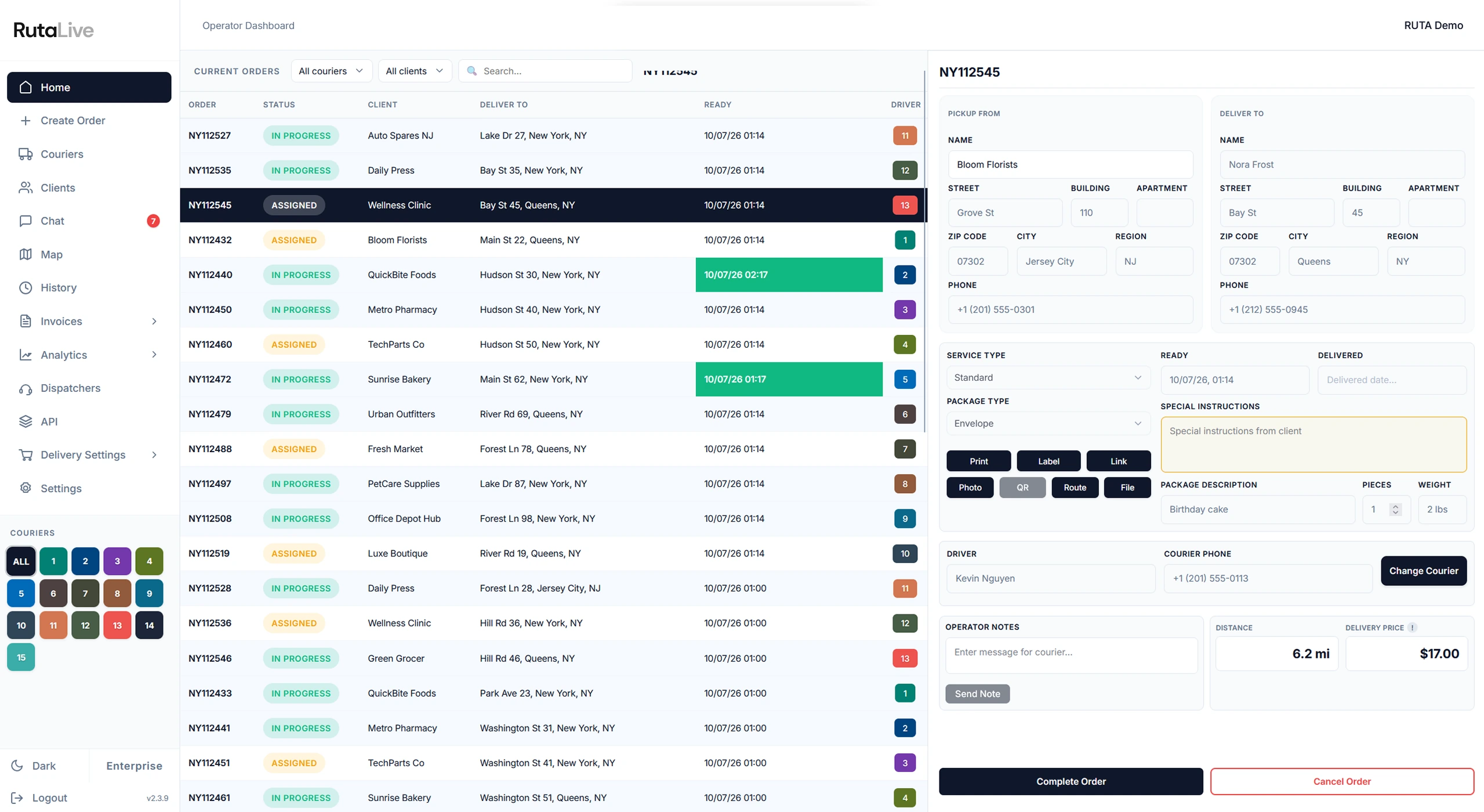1484x812 pixels.
Task: Expand the Invoices submenu chevron
Action: (x=154, y=321)
